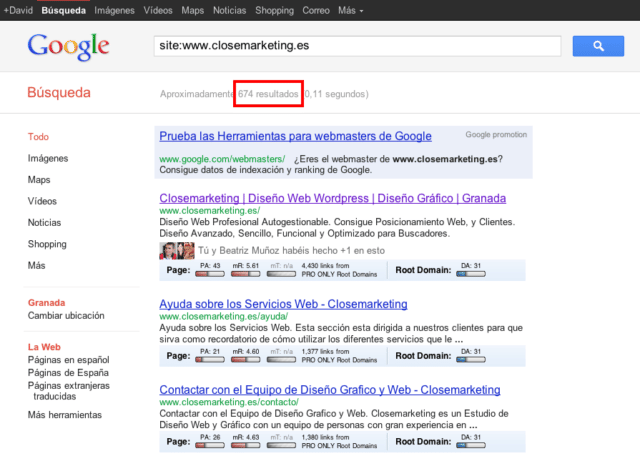Expand Más herramientas
Screen dimensions: 640x461
point(65,415)
